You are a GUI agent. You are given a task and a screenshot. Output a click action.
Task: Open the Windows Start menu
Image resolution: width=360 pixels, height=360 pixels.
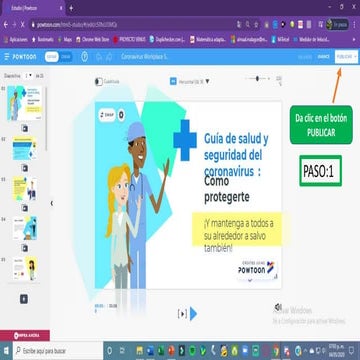coord(6,351)
